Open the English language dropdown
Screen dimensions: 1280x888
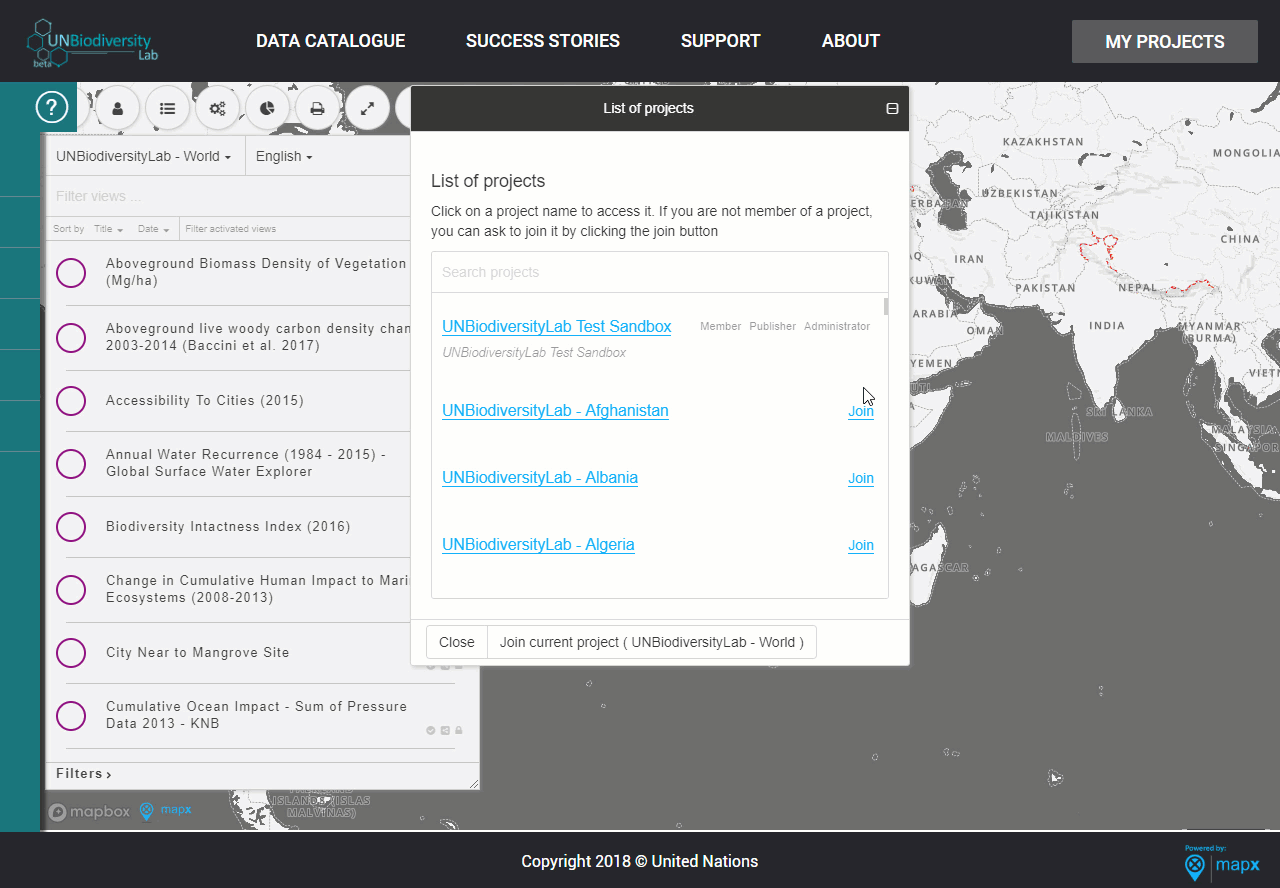(284, 156)
